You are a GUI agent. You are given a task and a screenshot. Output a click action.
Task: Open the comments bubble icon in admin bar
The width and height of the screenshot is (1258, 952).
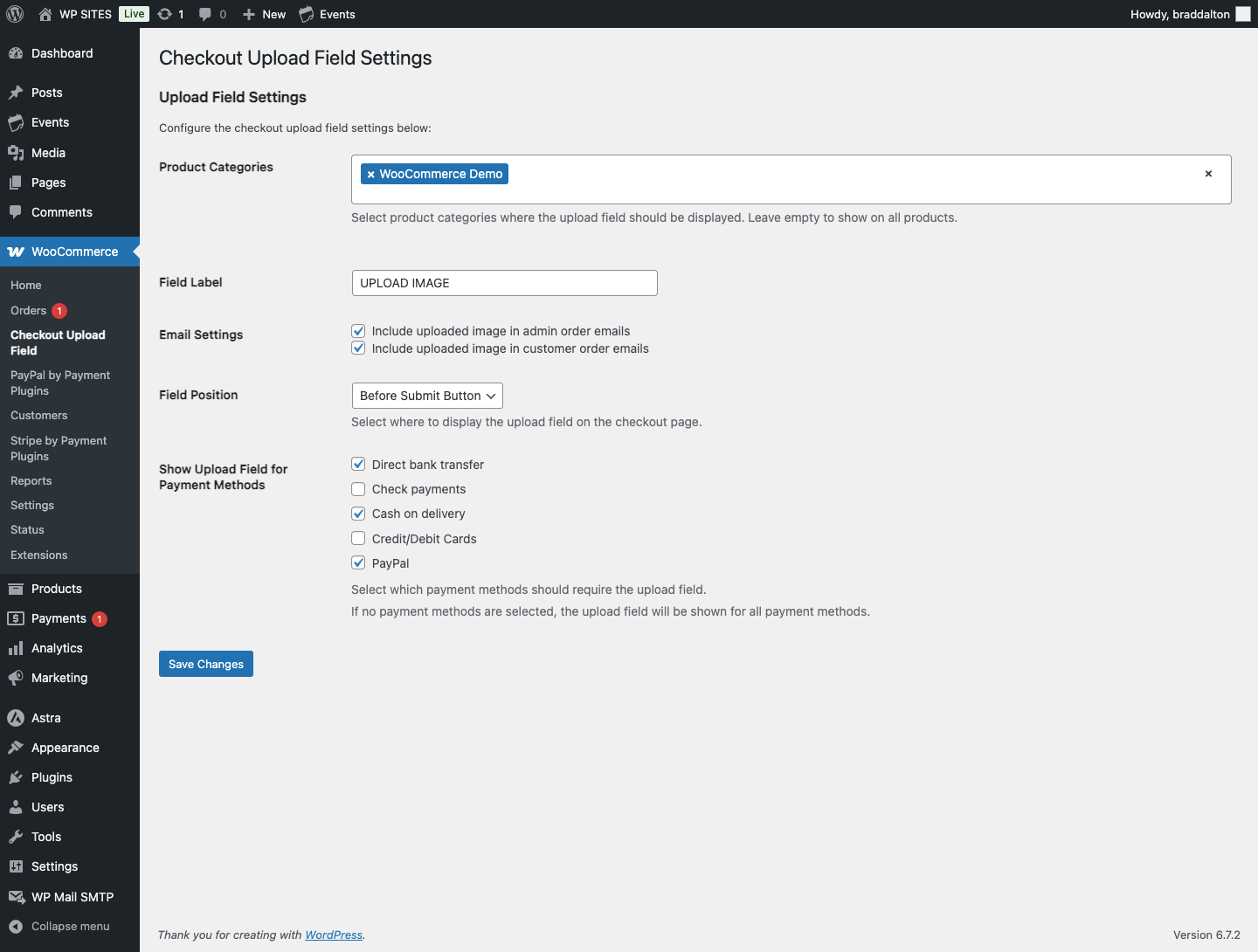(x=205, y=14)
